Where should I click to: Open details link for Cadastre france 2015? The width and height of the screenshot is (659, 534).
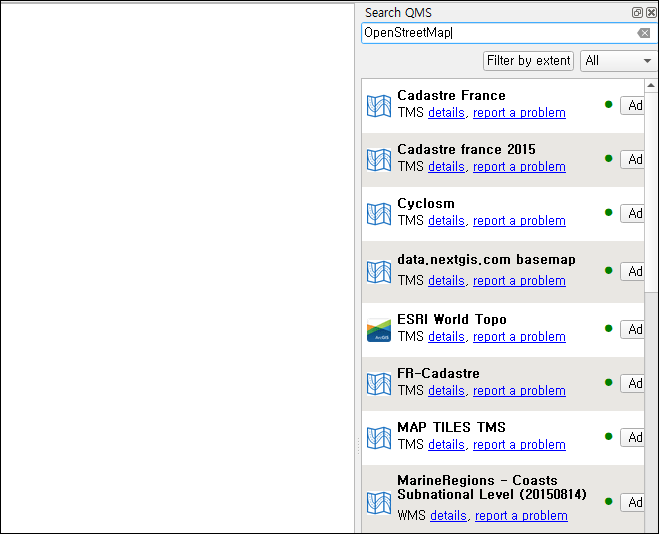click(x=446, y=167)
